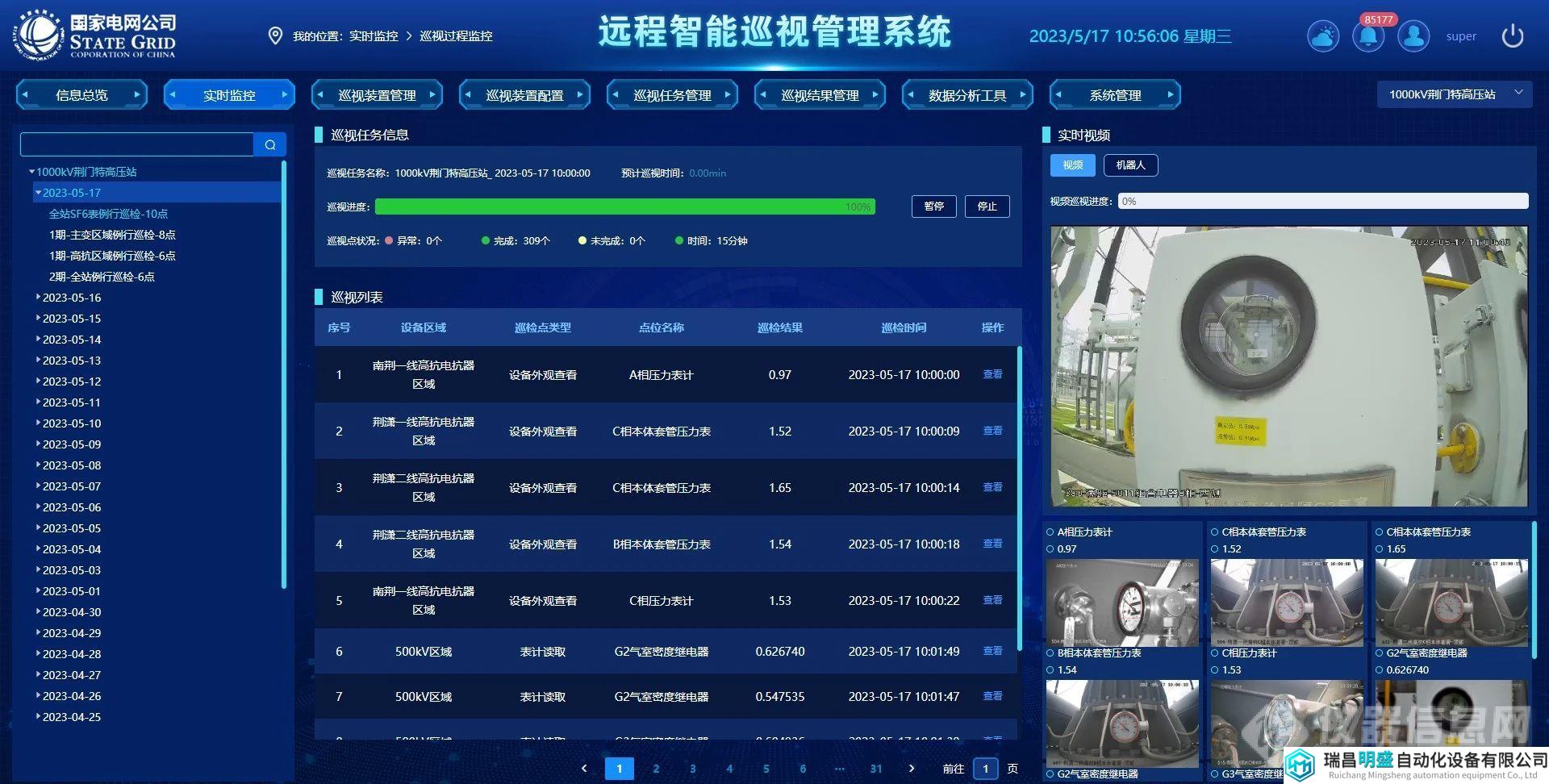Screen dimensions: 1549x784
Task: Collapse the 2023-05-17 tree node
Action: pos(38,193)
